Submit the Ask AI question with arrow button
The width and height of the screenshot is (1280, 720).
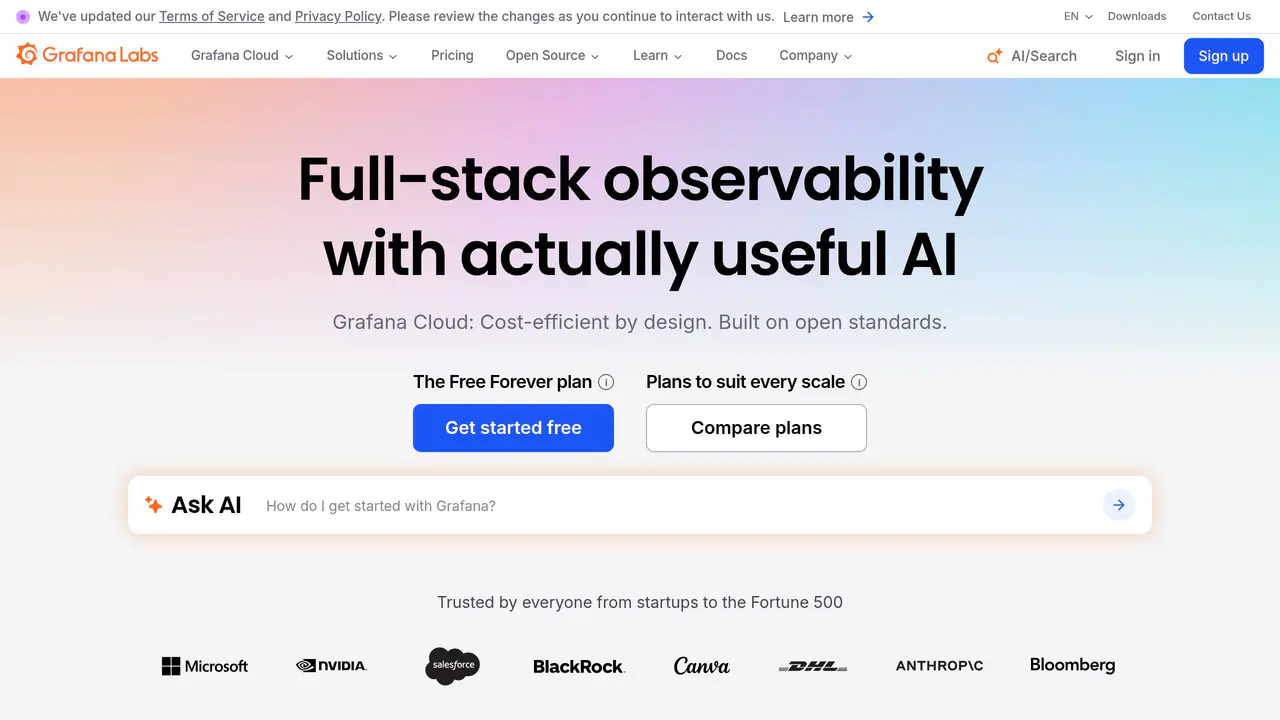point(1119,505)
